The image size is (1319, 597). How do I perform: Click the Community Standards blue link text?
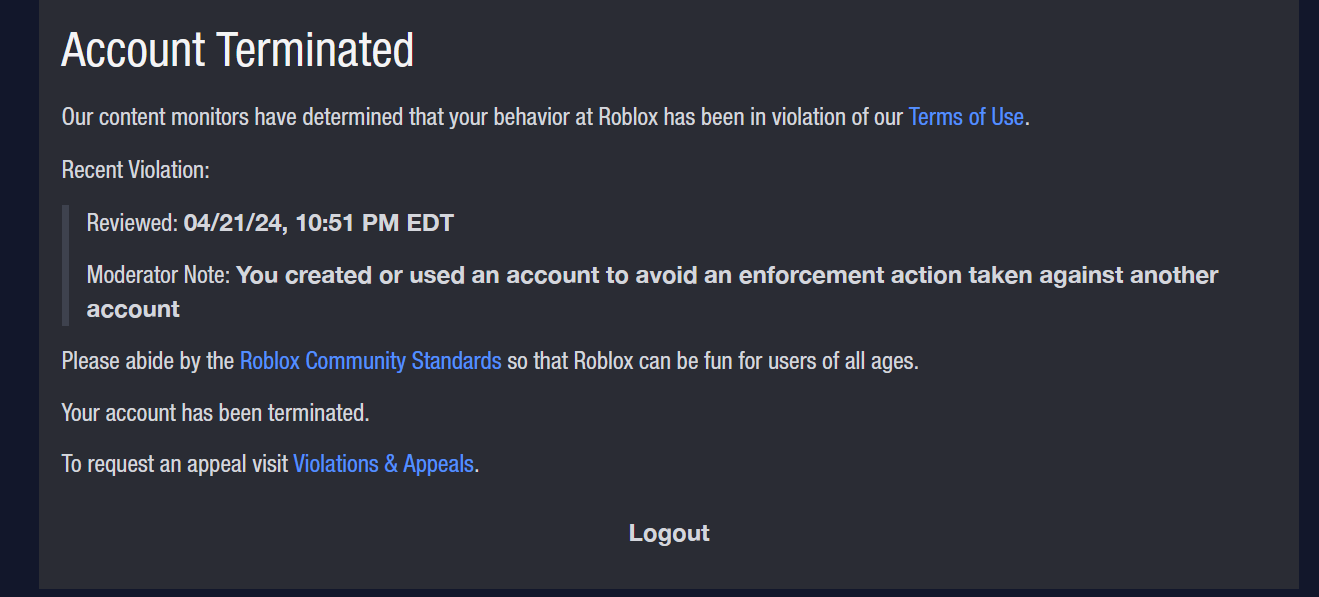tap(370, 360)
